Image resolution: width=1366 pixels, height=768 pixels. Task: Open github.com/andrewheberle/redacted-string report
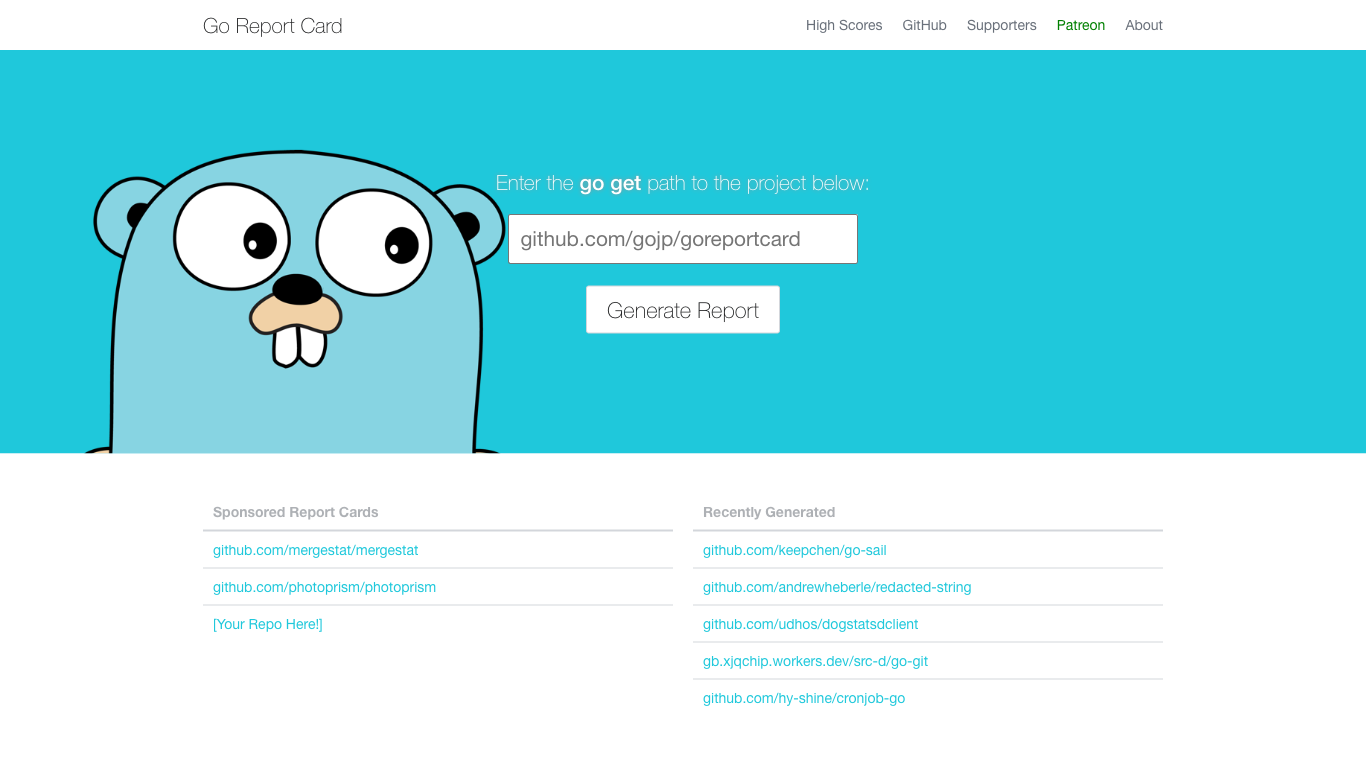[837, 587]
